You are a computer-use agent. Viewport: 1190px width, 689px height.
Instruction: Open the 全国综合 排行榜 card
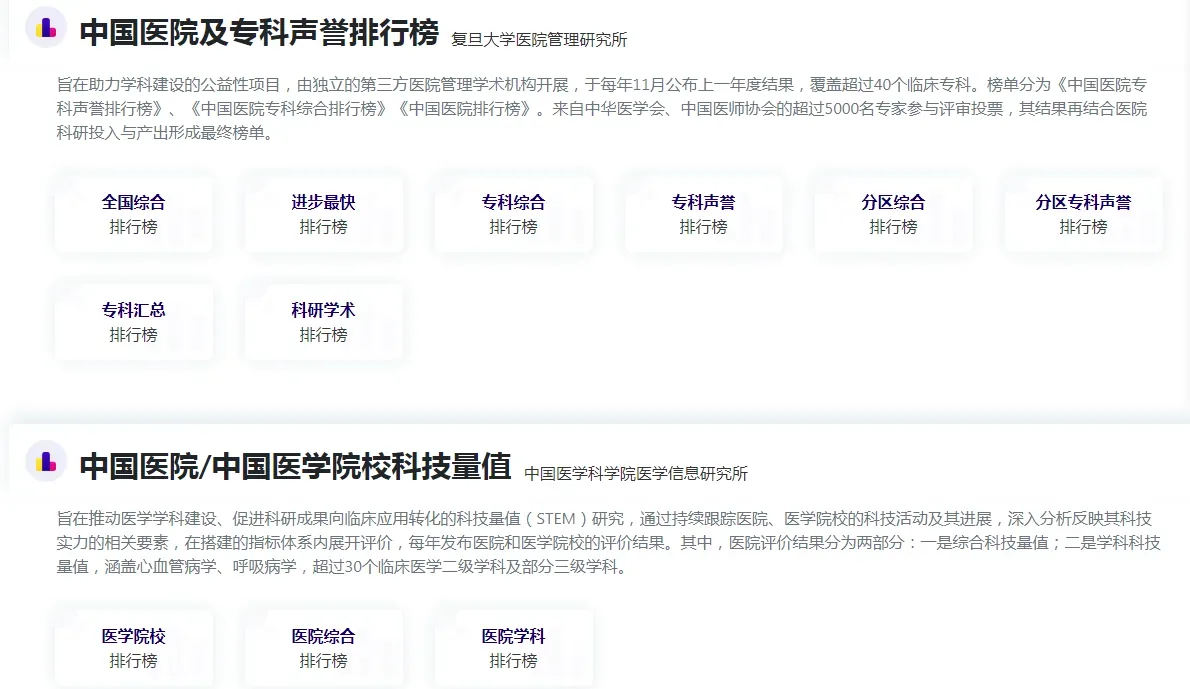click(134, 214)
